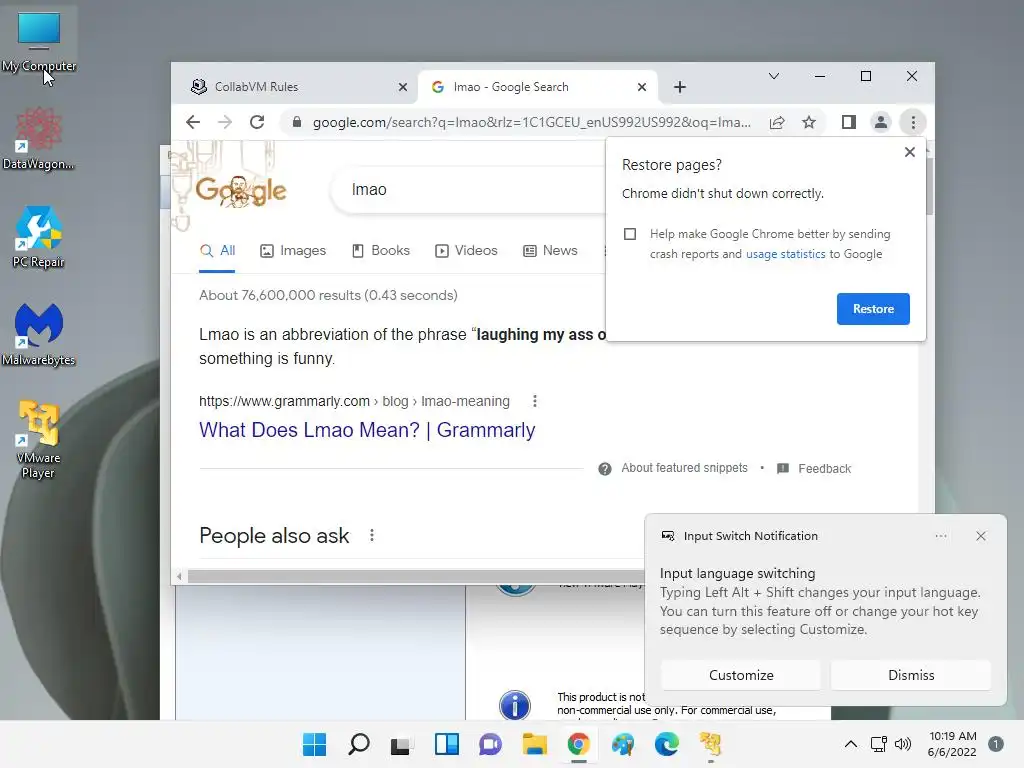Click Customize in the input switch notification

click(741, 675)
